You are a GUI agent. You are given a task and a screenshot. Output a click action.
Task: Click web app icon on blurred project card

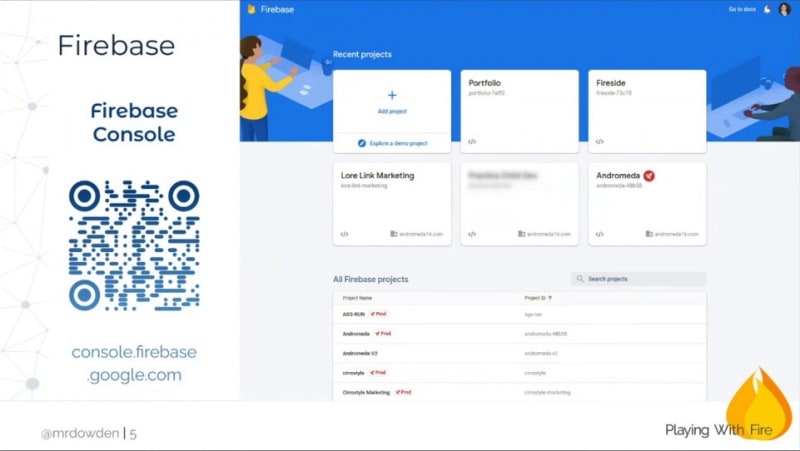click(x=472, y=234)
